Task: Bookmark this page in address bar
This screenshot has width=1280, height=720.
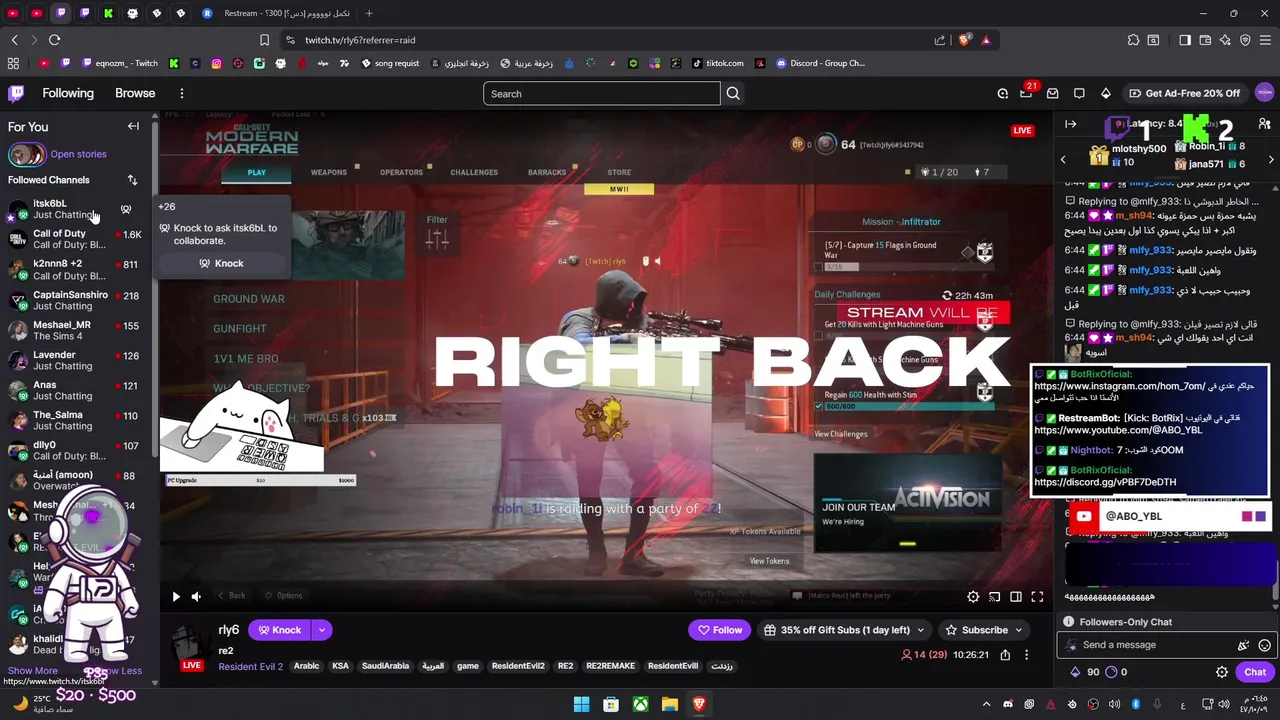Action: point(264,40)
